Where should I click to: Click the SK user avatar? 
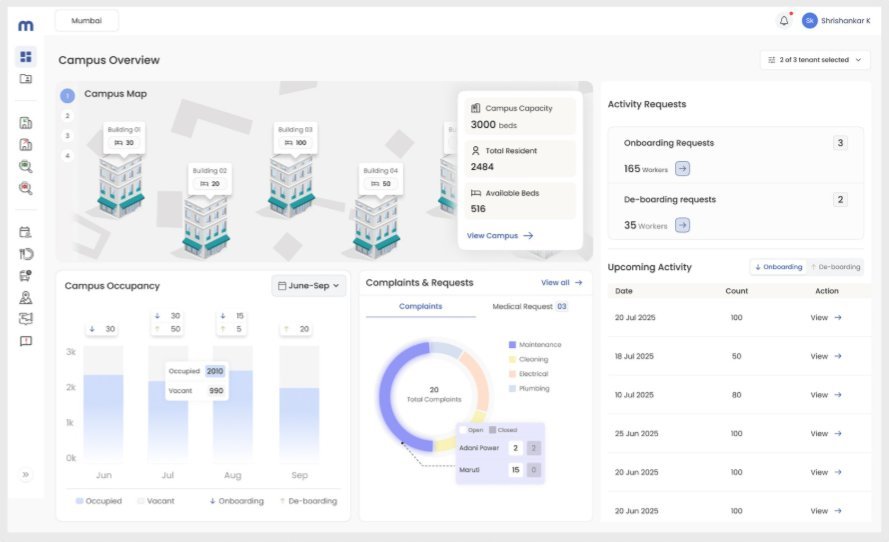point(810,20)
